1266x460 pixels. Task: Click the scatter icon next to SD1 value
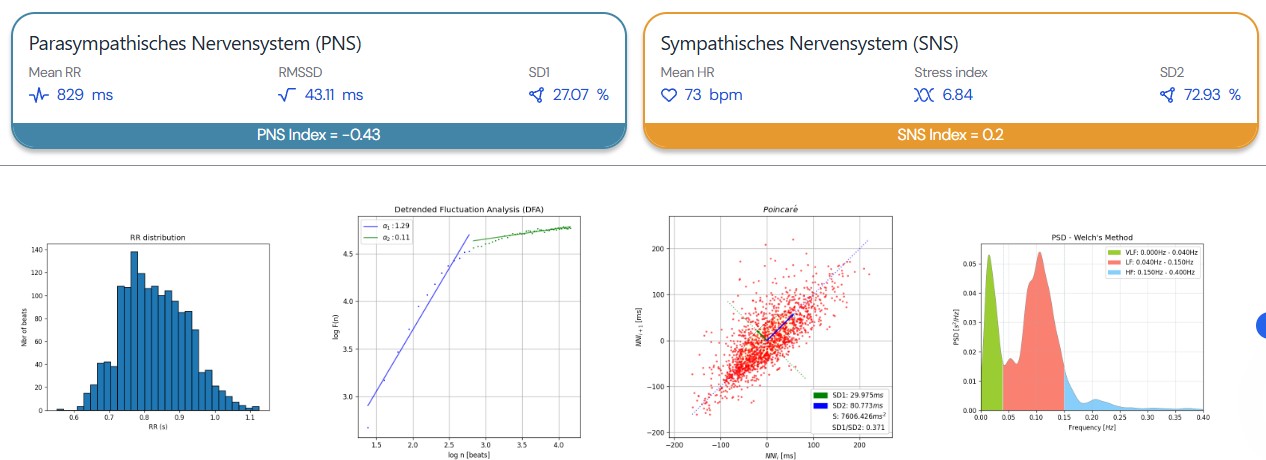(537, 96)
